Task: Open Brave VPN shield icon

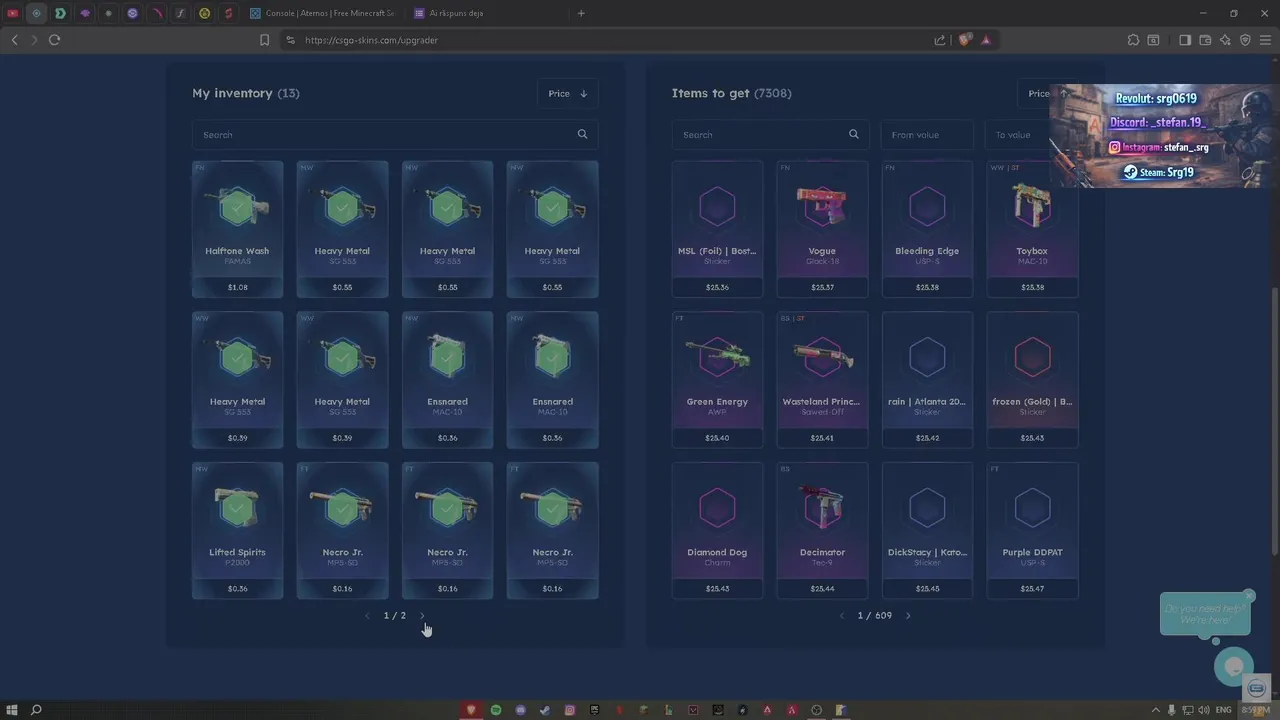Action: point(1245,40)
